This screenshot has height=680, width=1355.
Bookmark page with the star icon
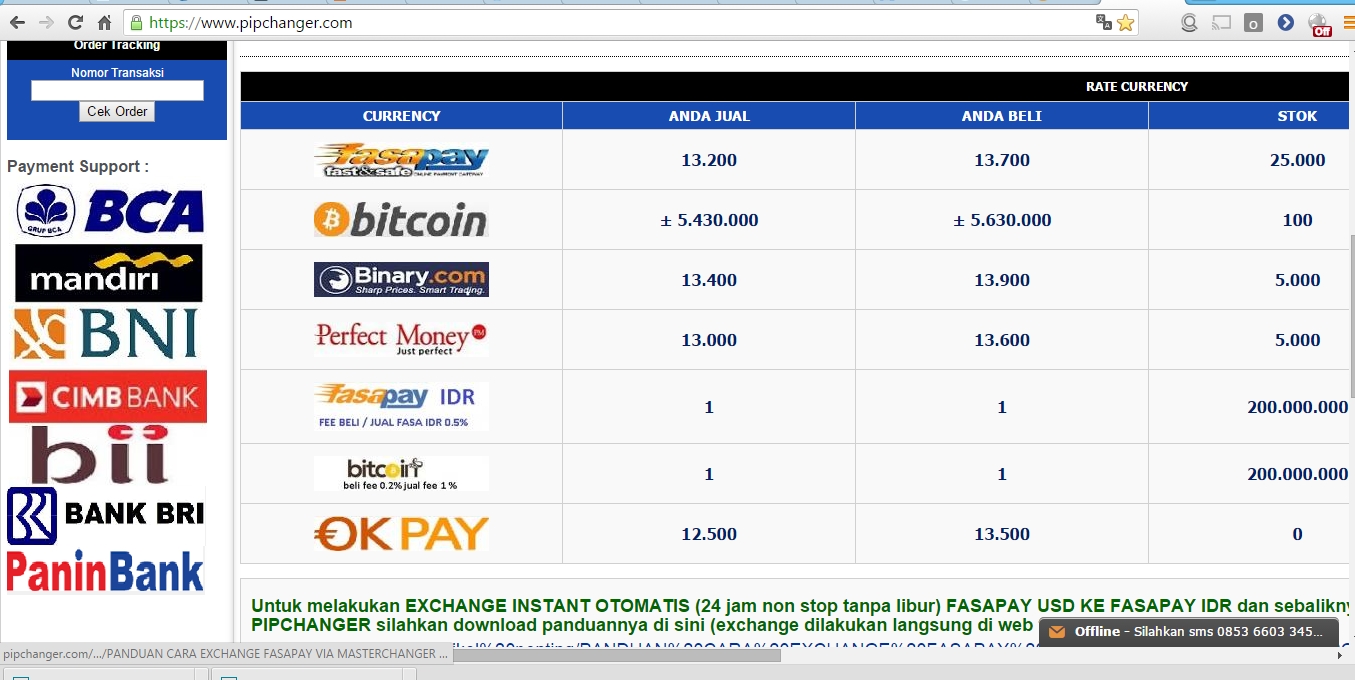[x=1126, y=22]
